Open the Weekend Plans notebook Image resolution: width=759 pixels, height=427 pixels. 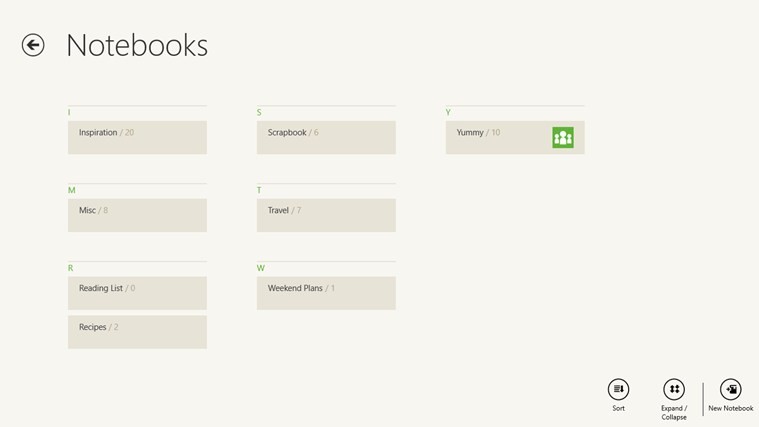325,293
